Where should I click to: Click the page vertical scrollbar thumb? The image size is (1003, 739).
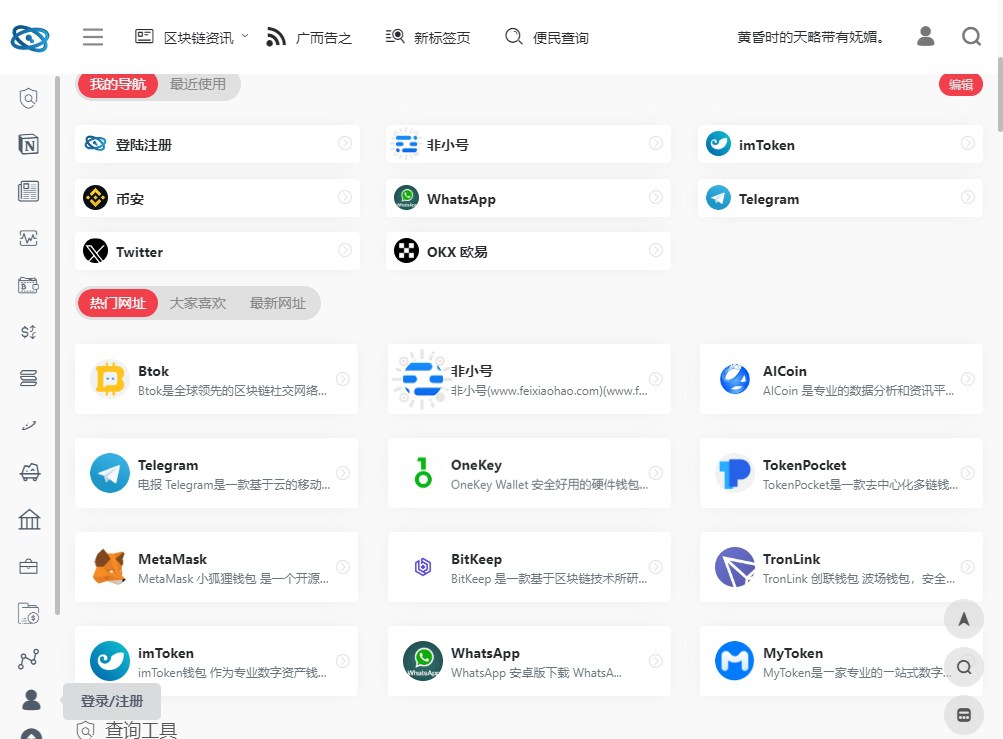[x=1000, y=95]
